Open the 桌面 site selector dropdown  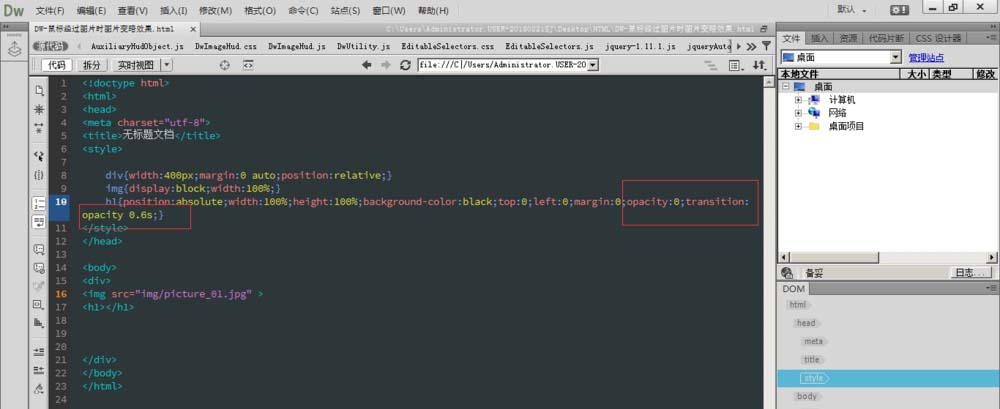895,58
